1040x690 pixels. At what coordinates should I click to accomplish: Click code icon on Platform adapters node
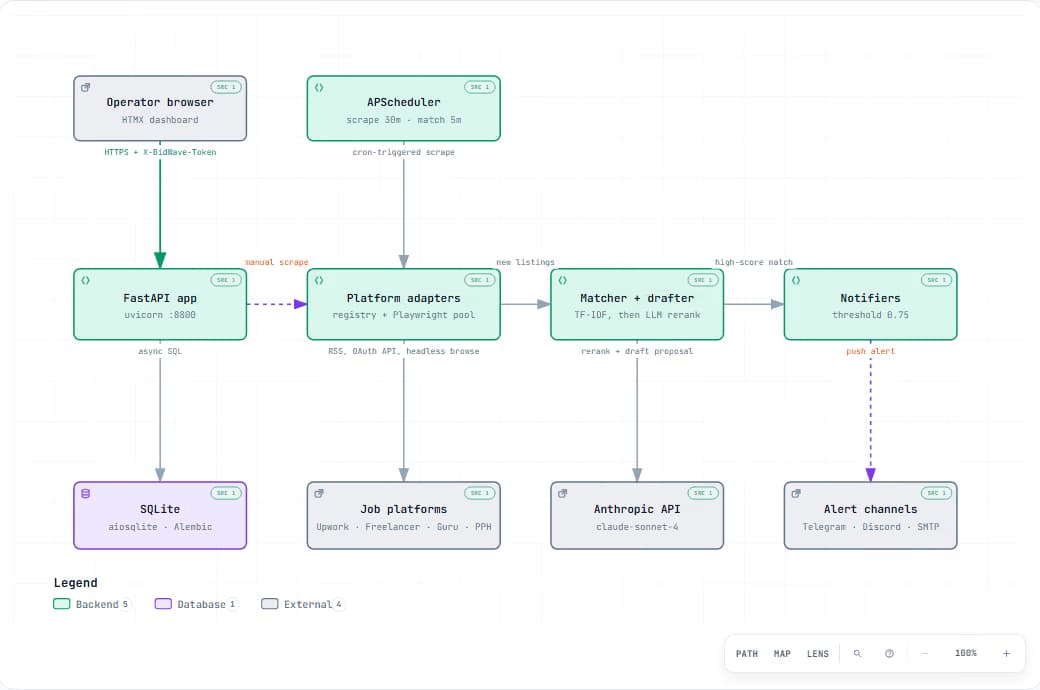coord(319,281)
